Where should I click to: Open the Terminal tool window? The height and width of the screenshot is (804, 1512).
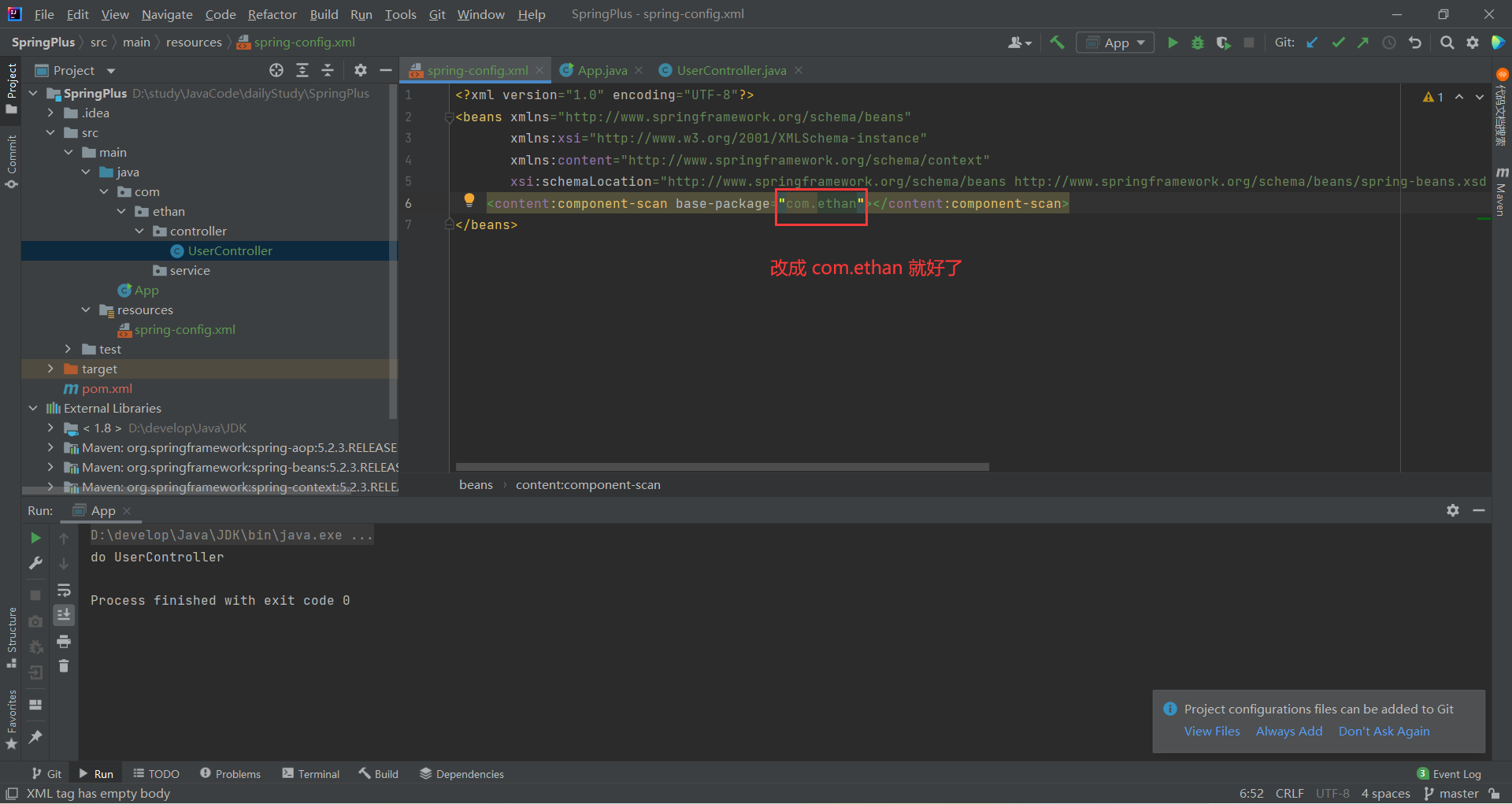[x=311, y=774]
